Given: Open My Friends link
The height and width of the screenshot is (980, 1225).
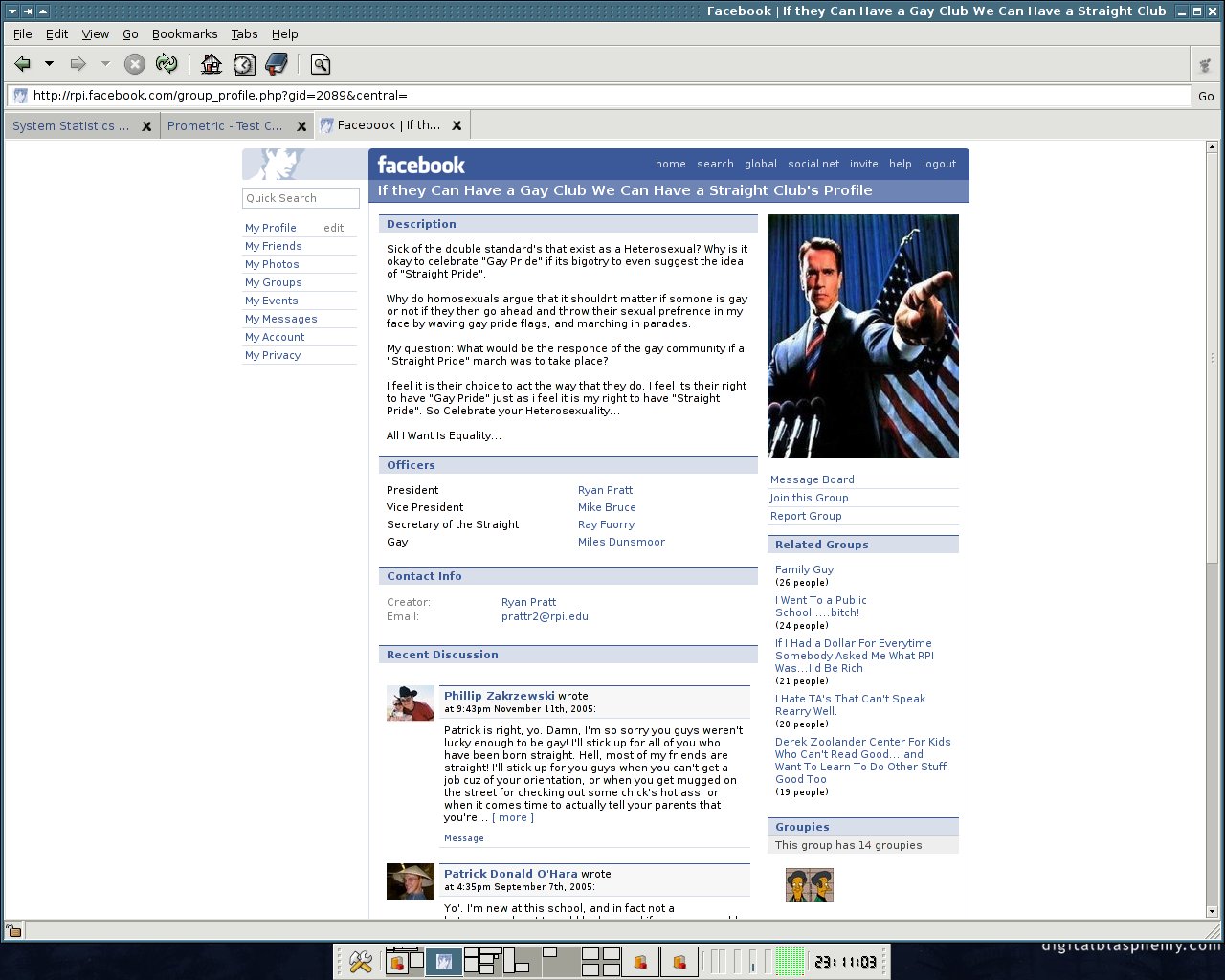Looking at the screenshot, I should (x=274, y=246).
